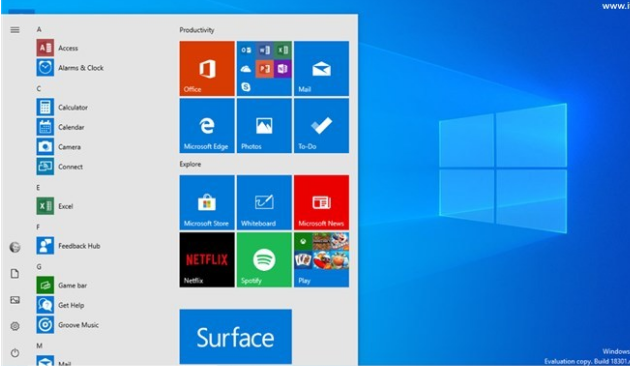
Task: Open Spotify tile
Action: tap(264, 260)
